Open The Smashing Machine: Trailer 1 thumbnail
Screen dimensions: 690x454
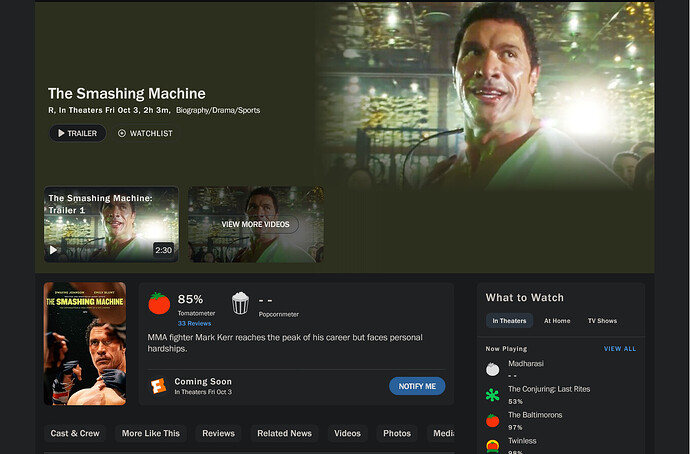pyautogui.click(x=111, y=224)
